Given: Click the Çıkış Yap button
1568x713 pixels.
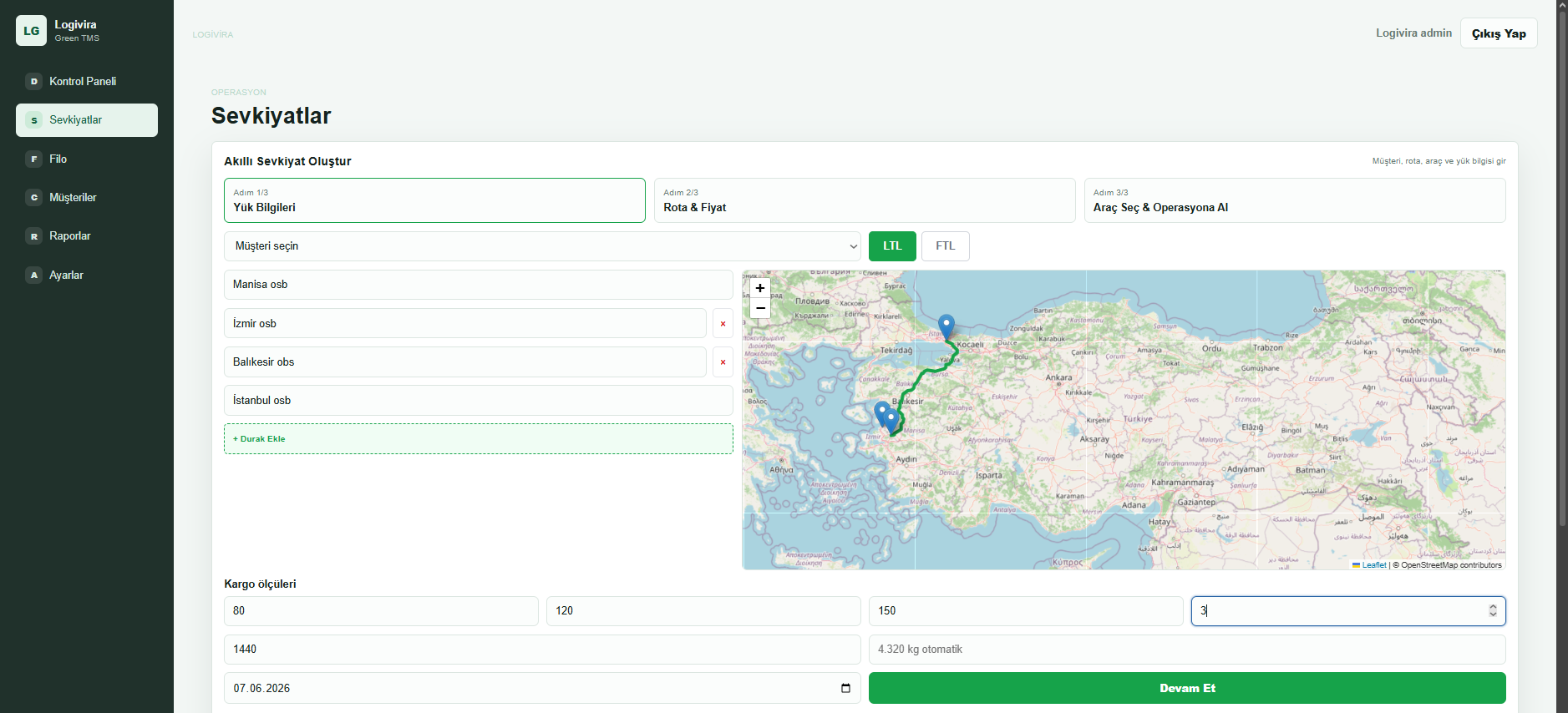Looking at the screenshot, I should pyautogui.click(x=1499, y=33).
